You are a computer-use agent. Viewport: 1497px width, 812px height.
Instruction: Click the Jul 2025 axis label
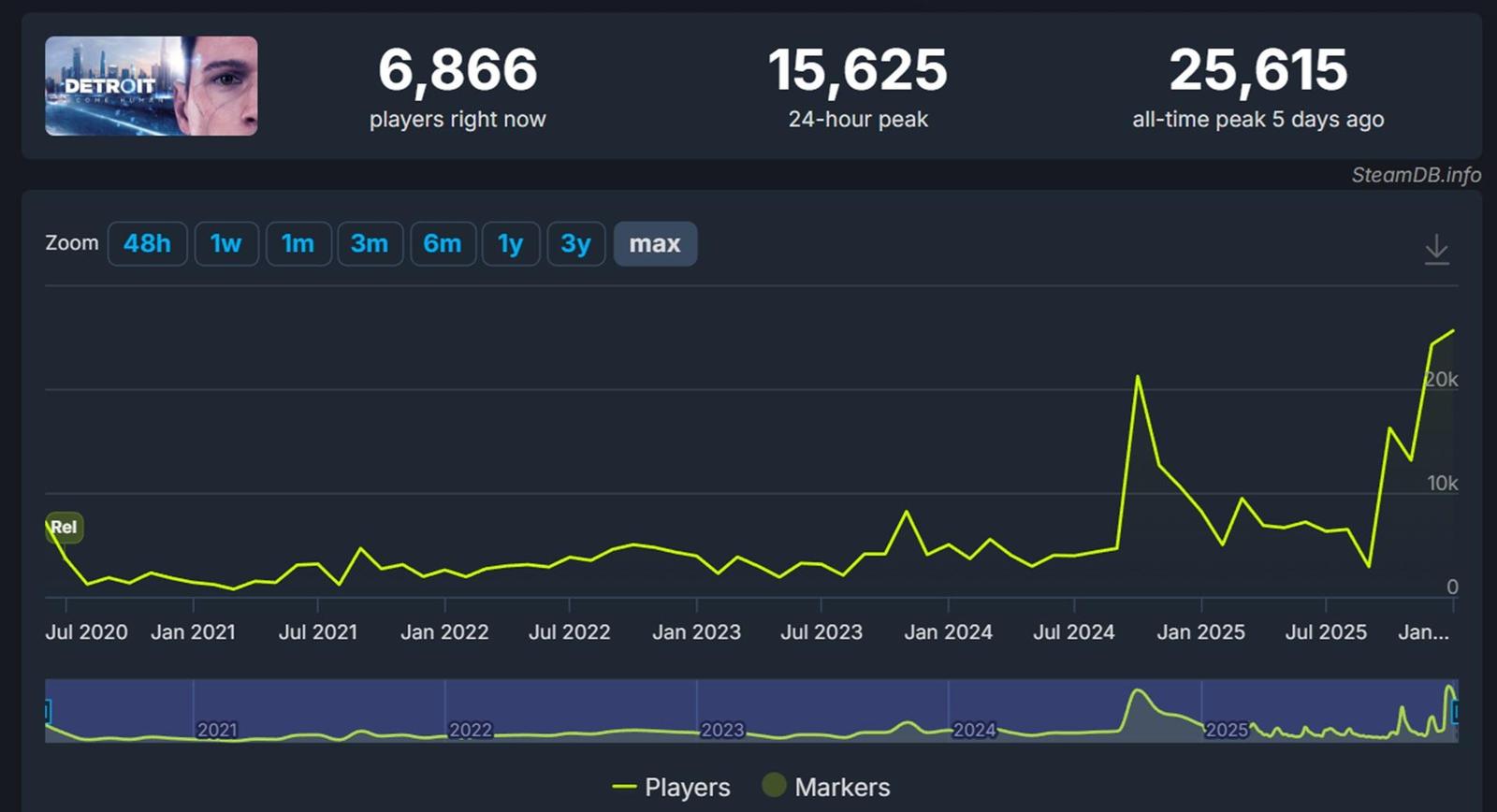[1326, 632]
